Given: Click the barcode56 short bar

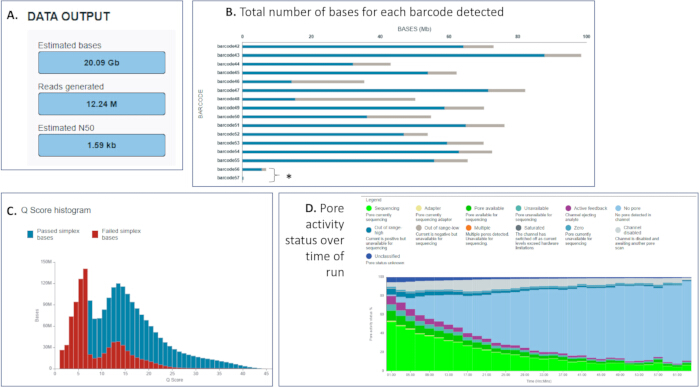Looking at the screenshot, I should [x=254, y=169].
